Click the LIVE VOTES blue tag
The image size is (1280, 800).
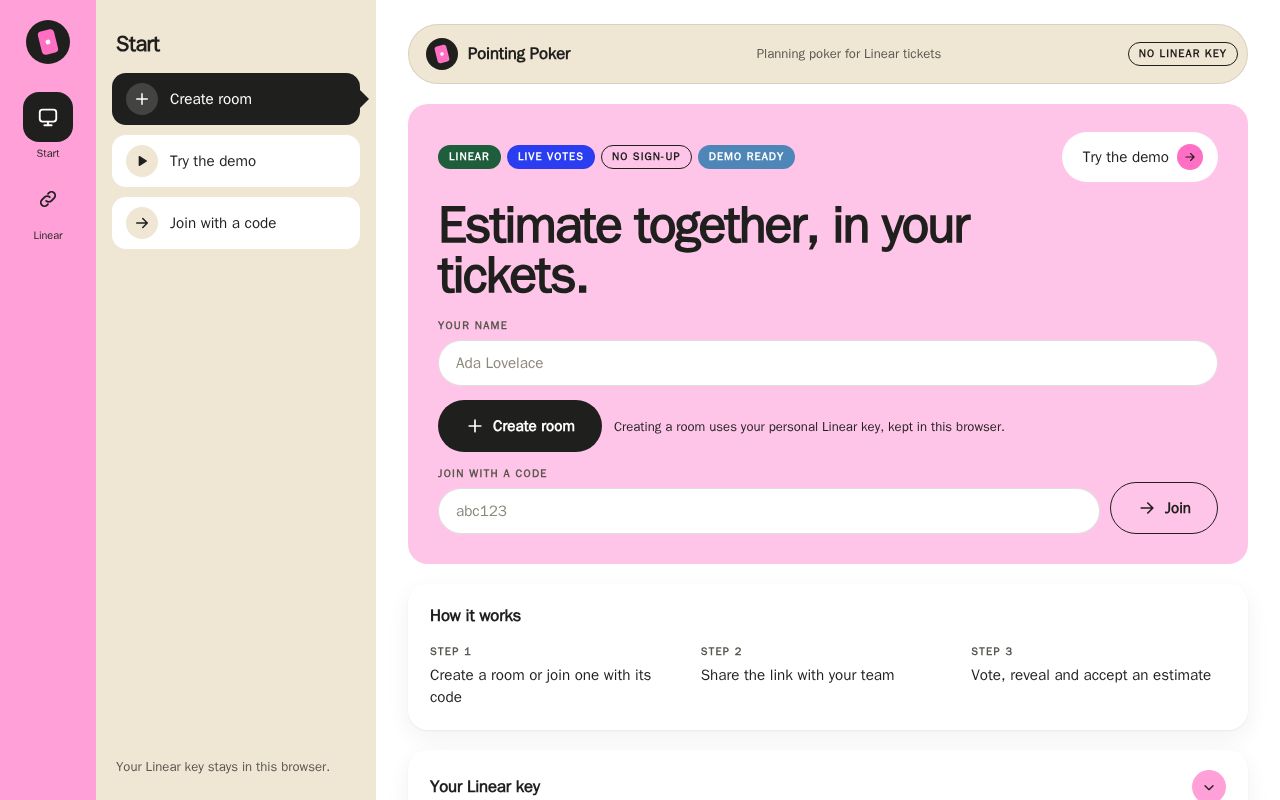[x=551, y=157]
